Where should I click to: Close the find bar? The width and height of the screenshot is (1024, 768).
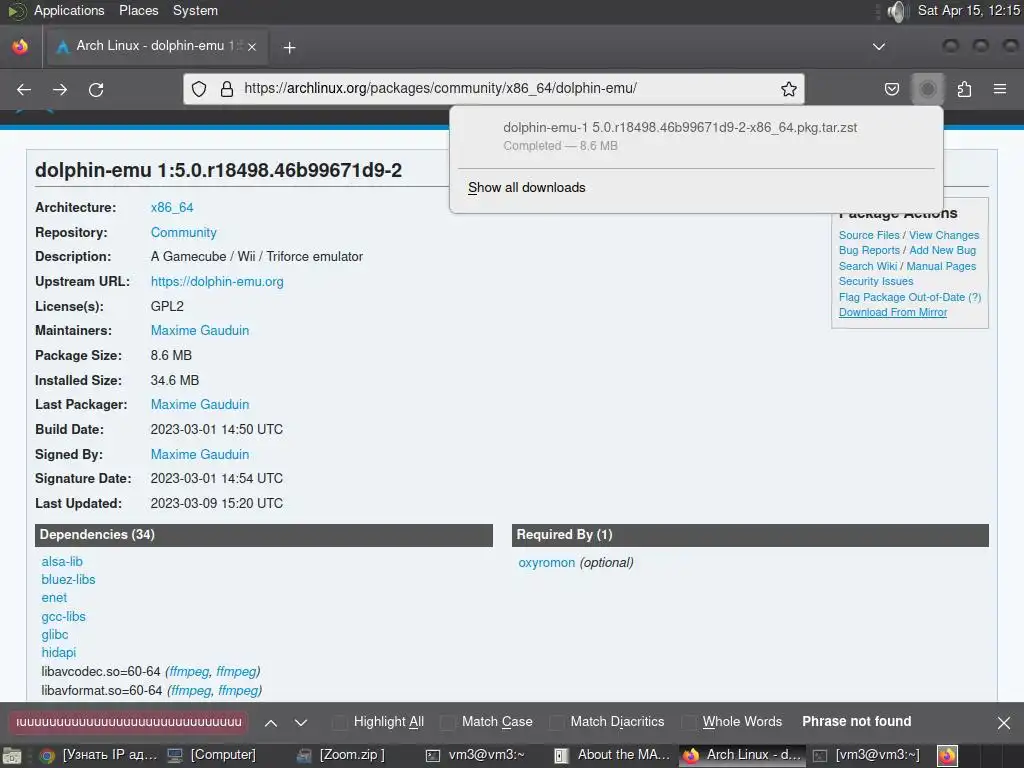[1004, 722]
